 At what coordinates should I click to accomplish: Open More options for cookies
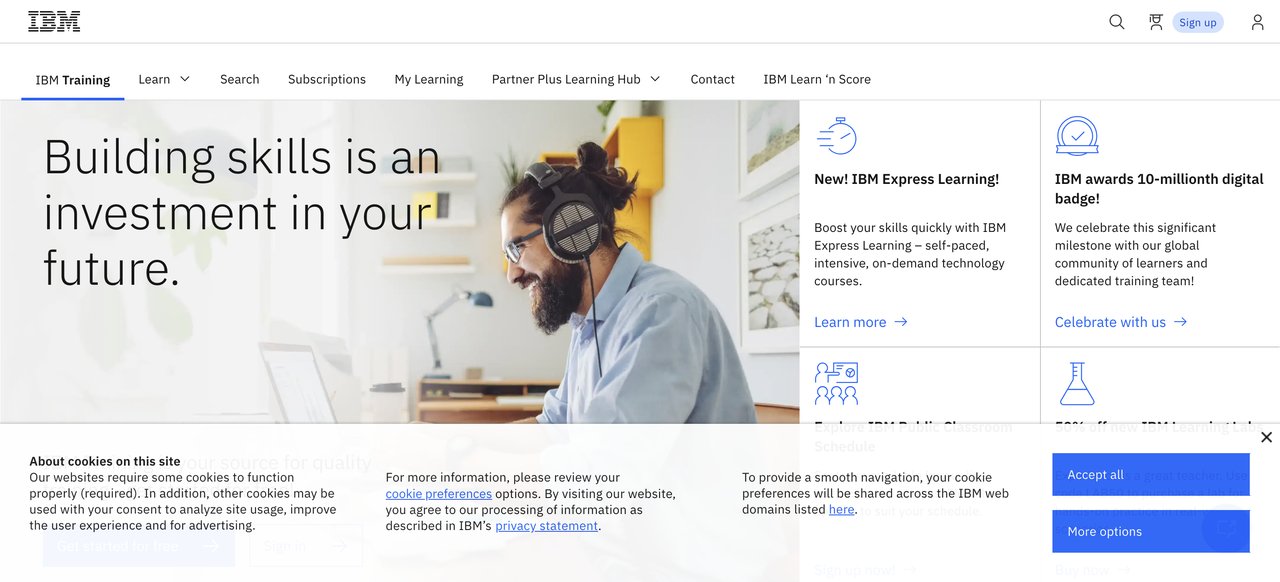[x=1151, y=531]
